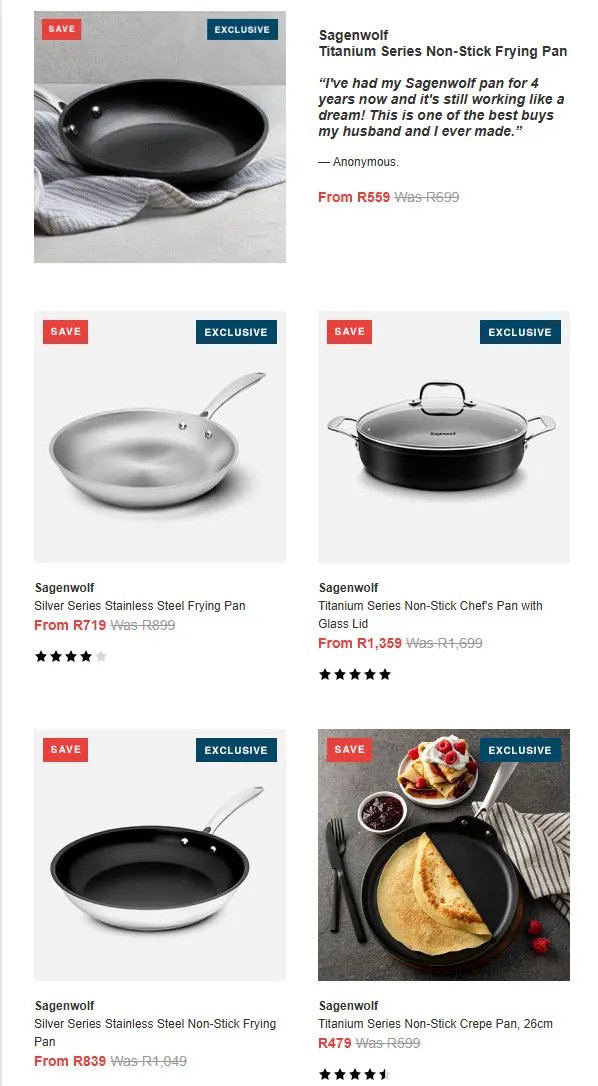Open the crepe pan photo with pancakes
598x1086 pixels.
pos(444,855)
